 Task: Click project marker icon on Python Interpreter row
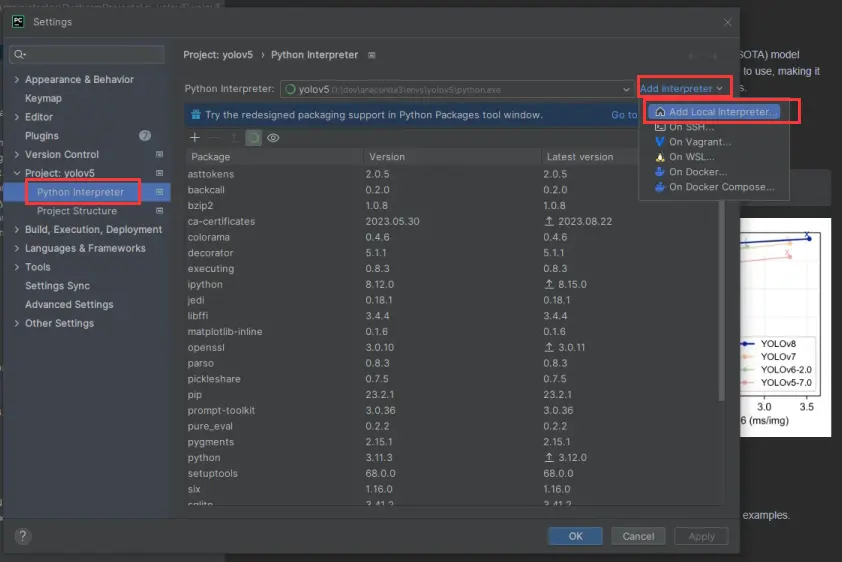pos(159,192)
